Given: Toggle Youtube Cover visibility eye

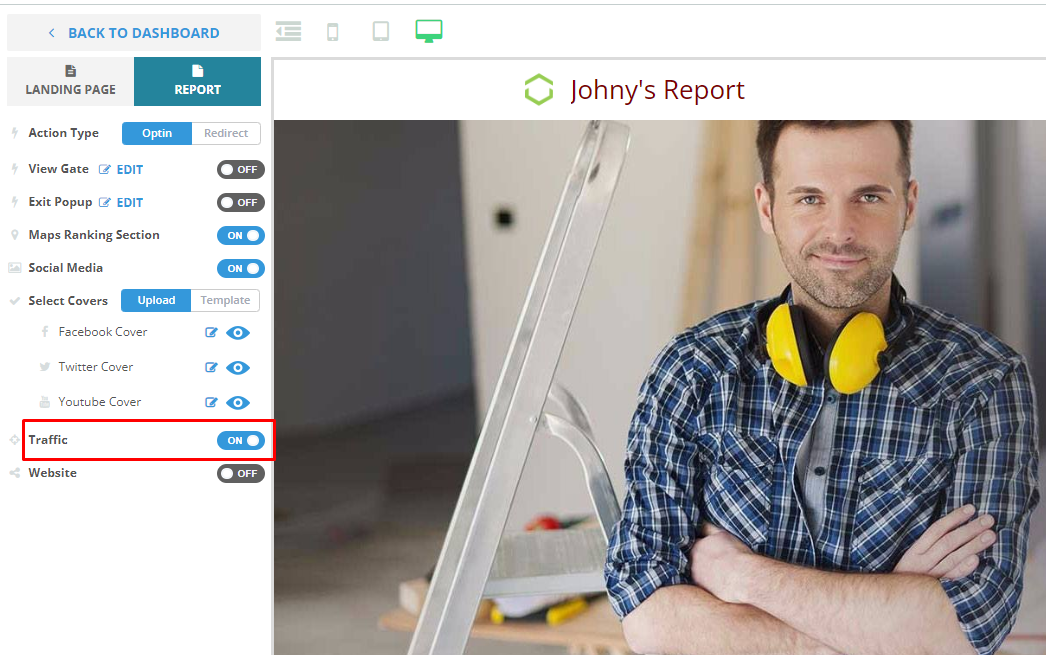Looking at the screenshot, I should pos(238,403).
